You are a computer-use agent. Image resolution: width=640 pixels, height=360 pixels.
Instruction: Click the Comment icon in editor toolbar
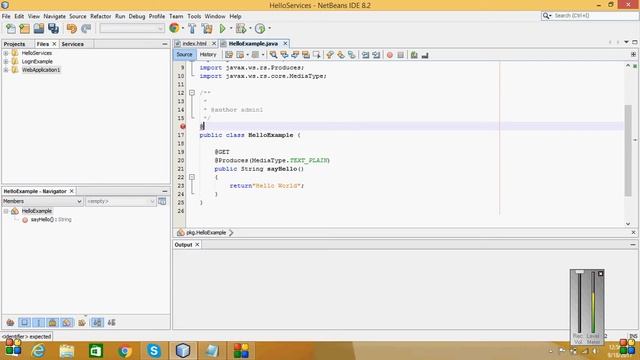[x=414, y=55]
